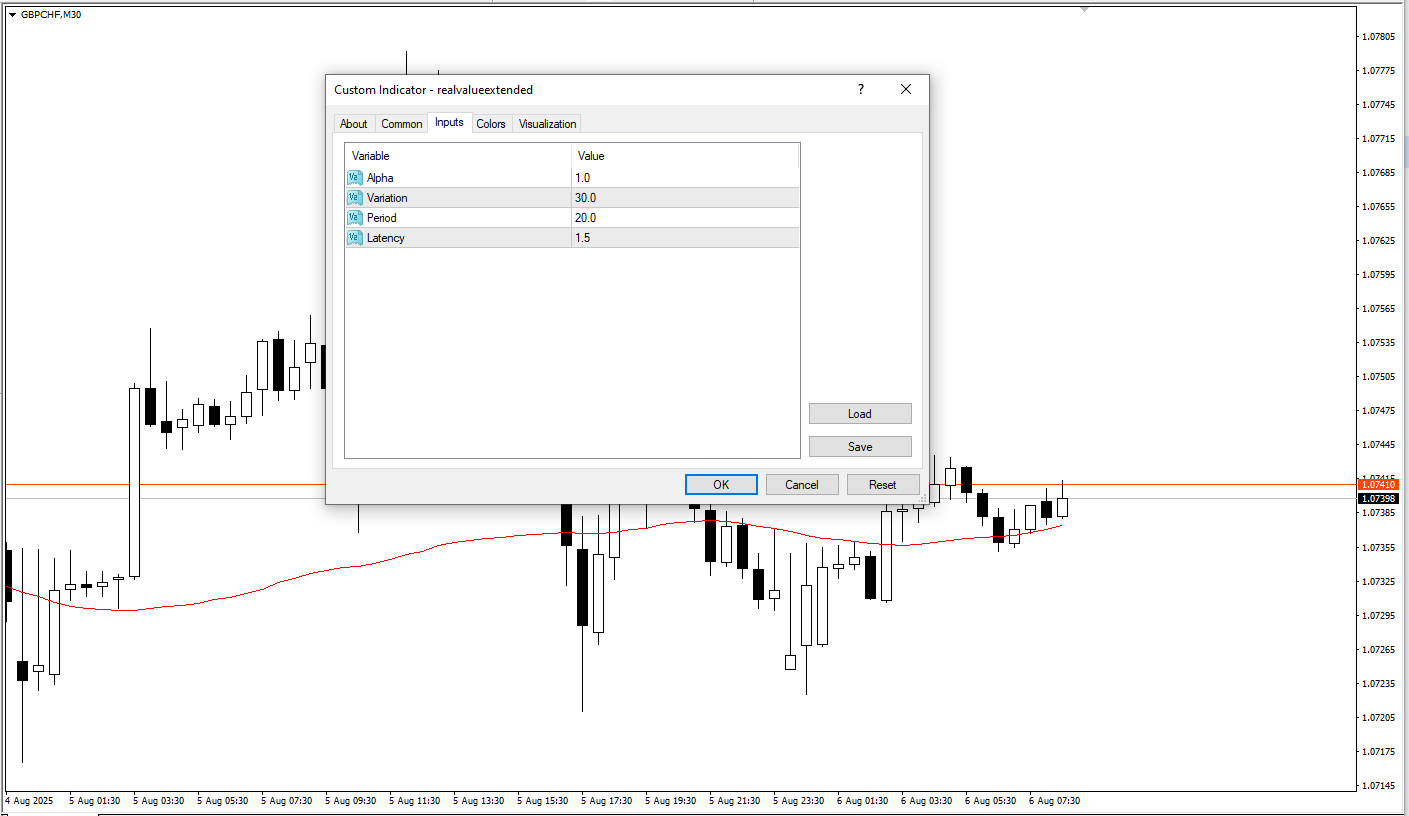Screen dimensions: 1409x816
Task: Open the Common tab
Action: tap(402, 124)
